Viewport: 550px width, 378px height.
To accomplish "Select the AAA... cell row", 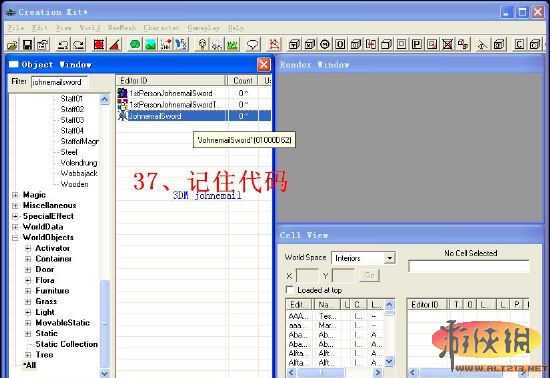I will pyautogui.click(x=335, y=316).
